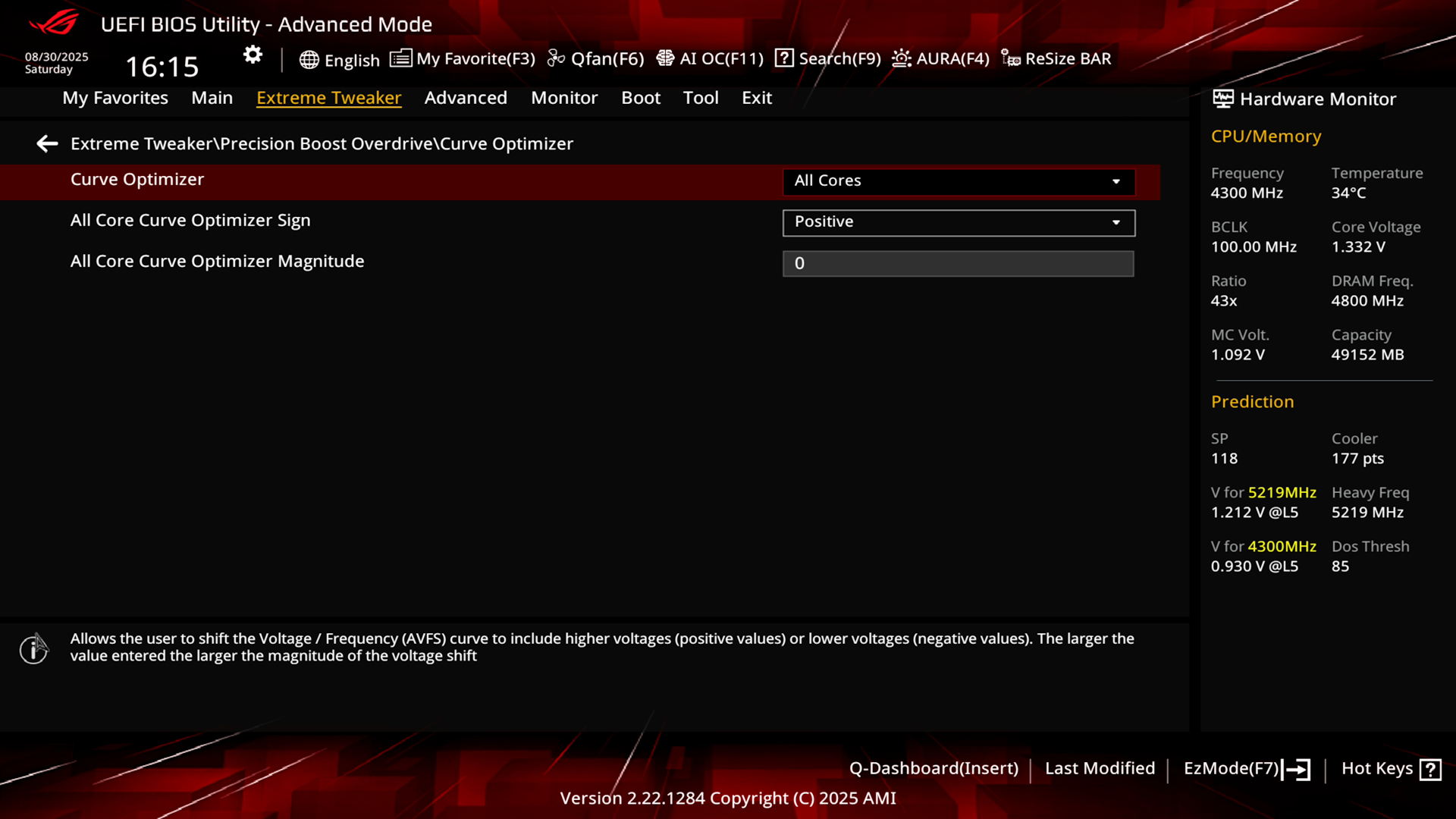Switch to the Advanced tab
This screenshot has width=1456, height=819.
pos(466,98)
